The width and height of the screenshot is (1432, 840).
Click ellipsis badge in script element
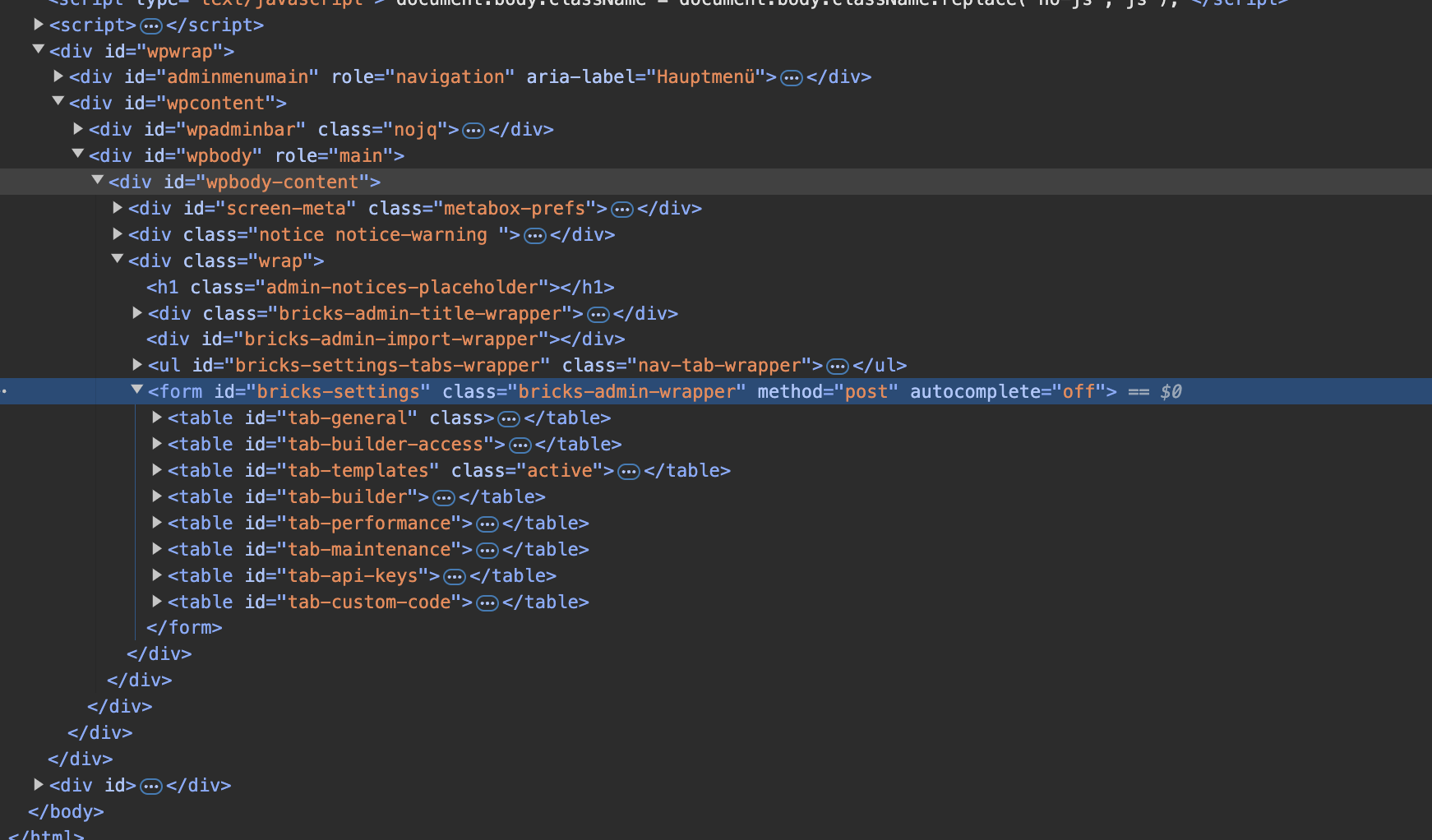pyautogui.click(x=151, y=26)
